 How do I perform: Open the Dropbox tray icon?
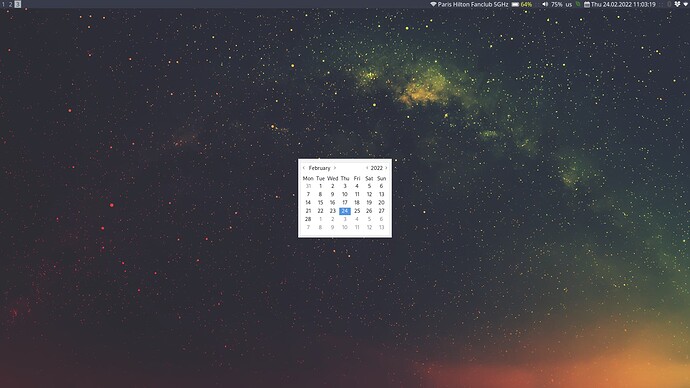coord(677,4)
